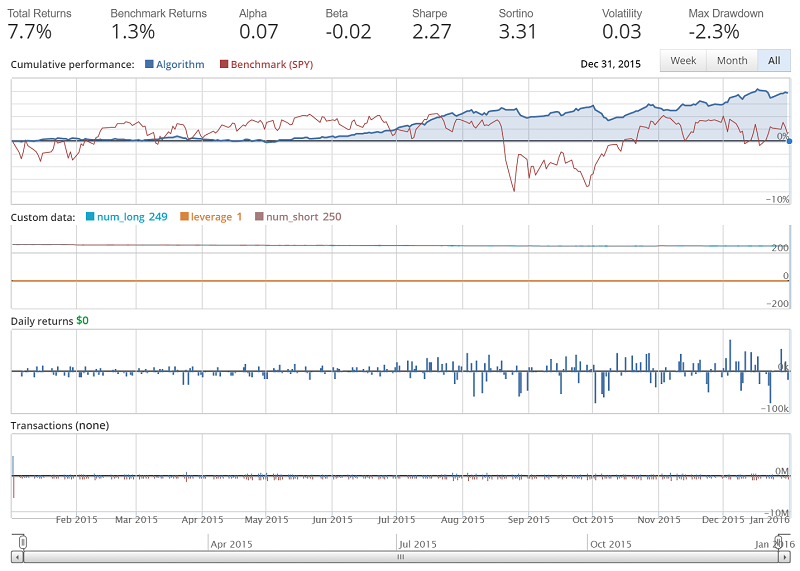Image resolution: width=800 pixels, height=571 pixels.
Task: Switch chart range to Week
Action: point(683,61)
